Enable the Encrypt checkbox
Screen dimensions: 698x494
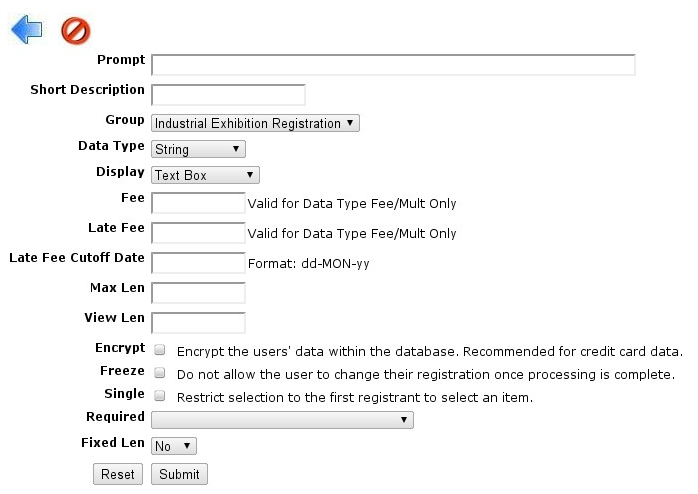[159, 350]
